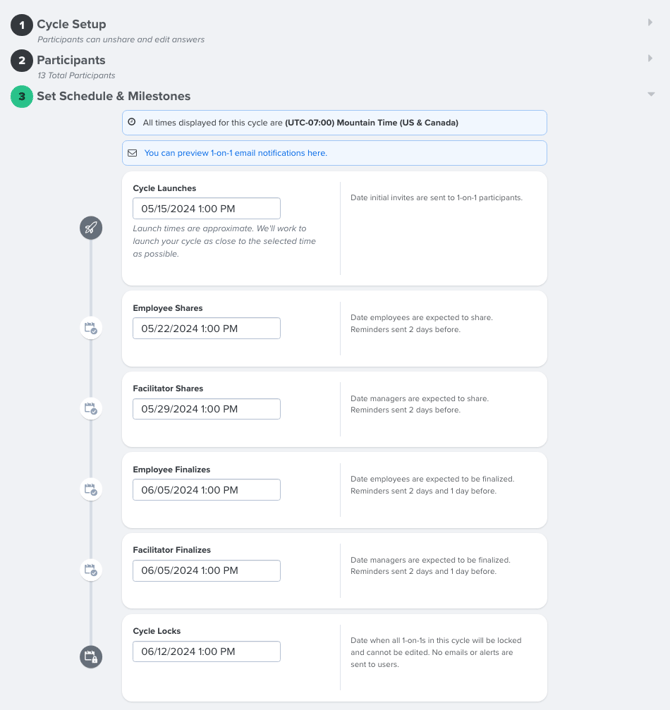Image resolution: width=670 pixels, height=710 pixels.
Task: Click the Employee Finalizes calendar milestone icon
Action: point(91,489)
